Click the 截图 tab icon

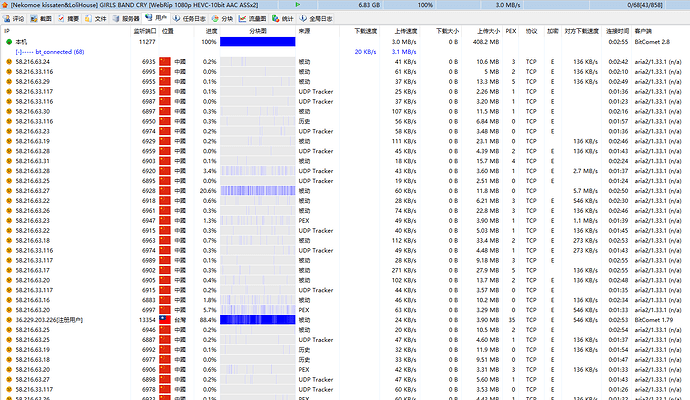[34, 18]
